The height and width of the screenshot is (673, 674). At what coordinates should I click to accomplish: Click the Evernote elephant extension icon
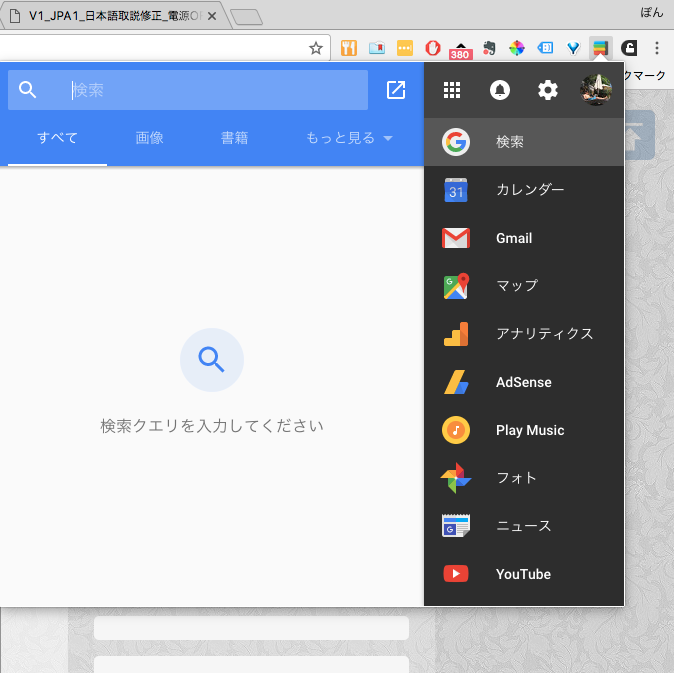pyautogui.click(x=489, y=48)
